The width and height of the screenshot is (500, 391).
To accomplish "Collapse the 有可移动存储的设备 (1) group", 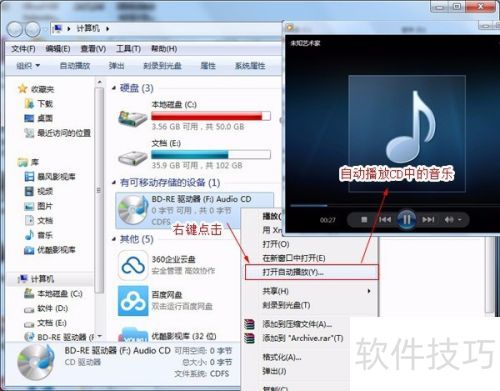I will [114, 182].
